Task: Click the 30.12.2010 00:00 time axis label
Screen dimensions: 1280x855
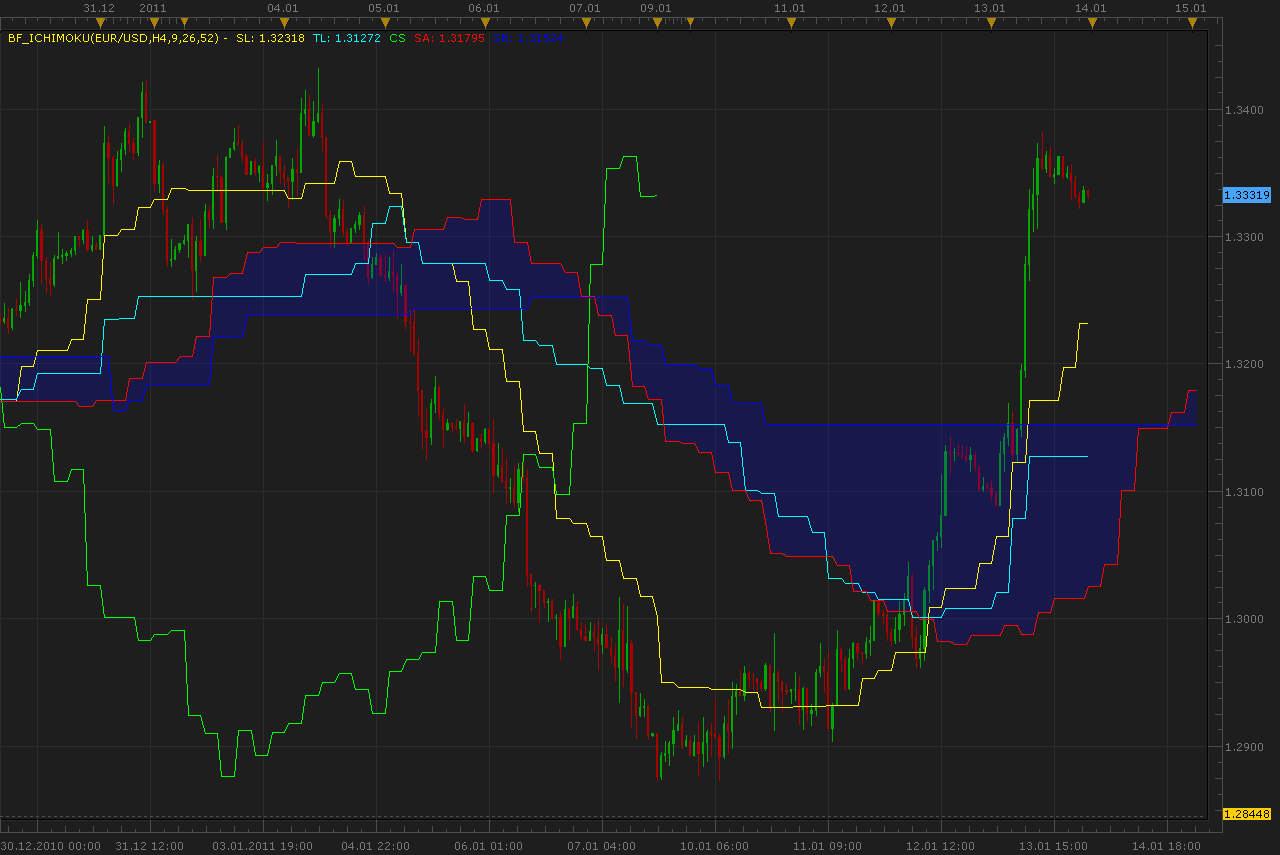Action: [50, 845]
